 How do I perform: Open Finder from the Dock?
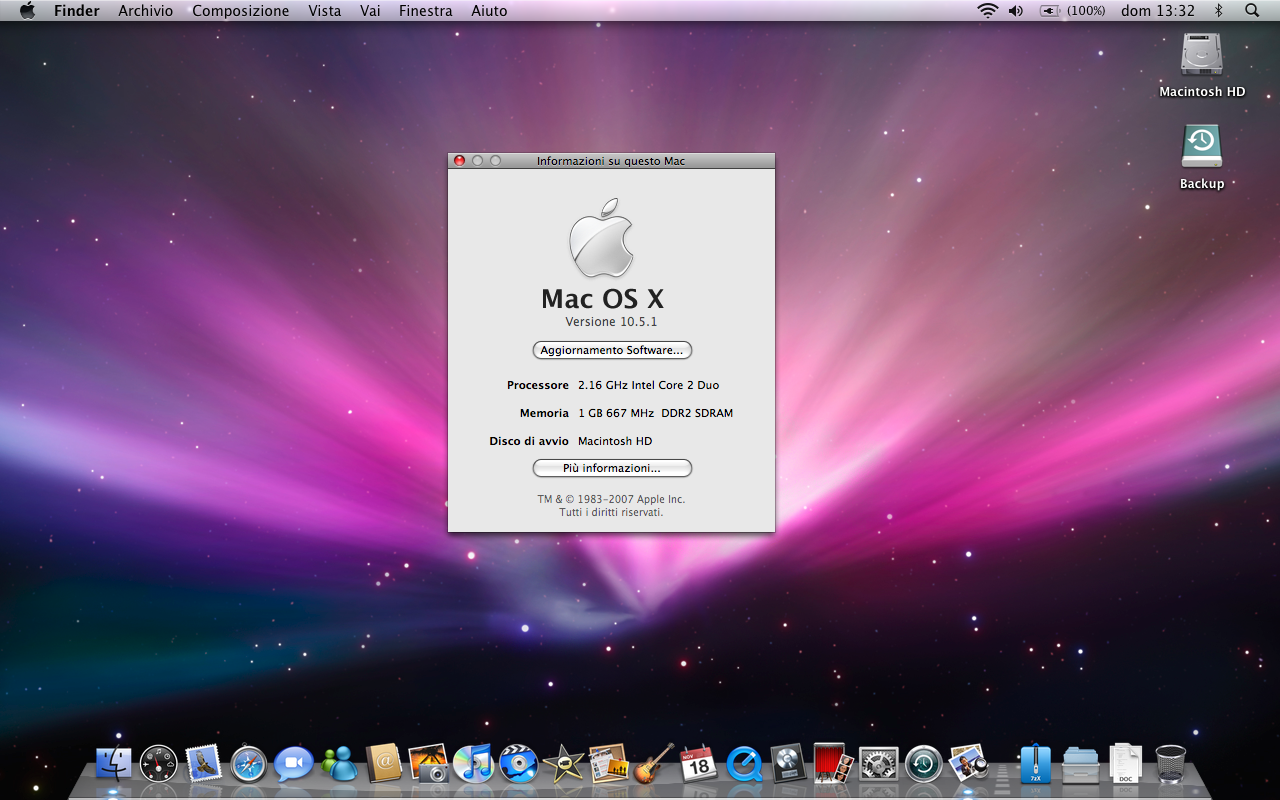[114, 764]
